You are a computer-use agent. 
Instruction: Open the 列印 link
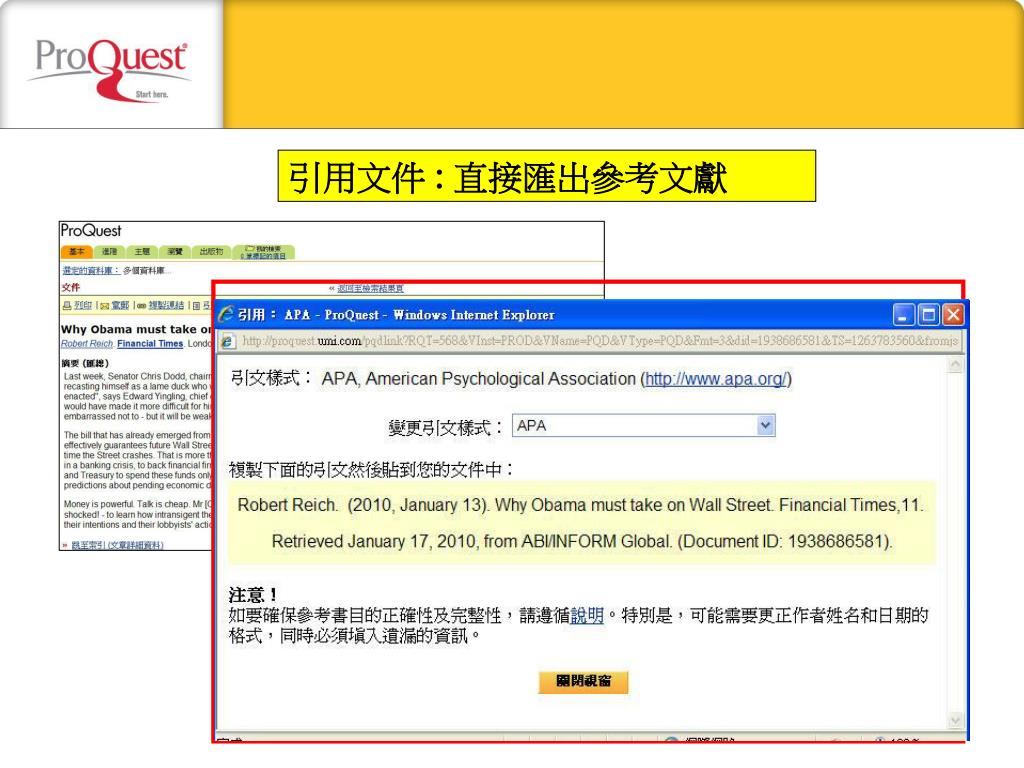82,305
